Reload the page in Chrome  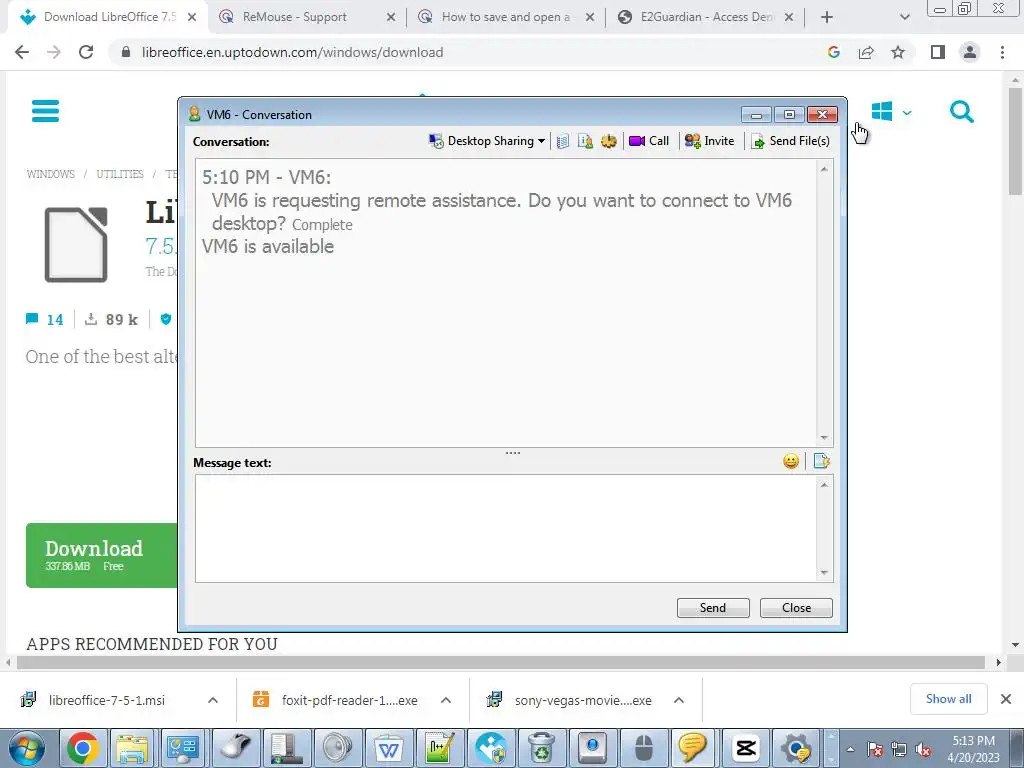tap(86, 52)
